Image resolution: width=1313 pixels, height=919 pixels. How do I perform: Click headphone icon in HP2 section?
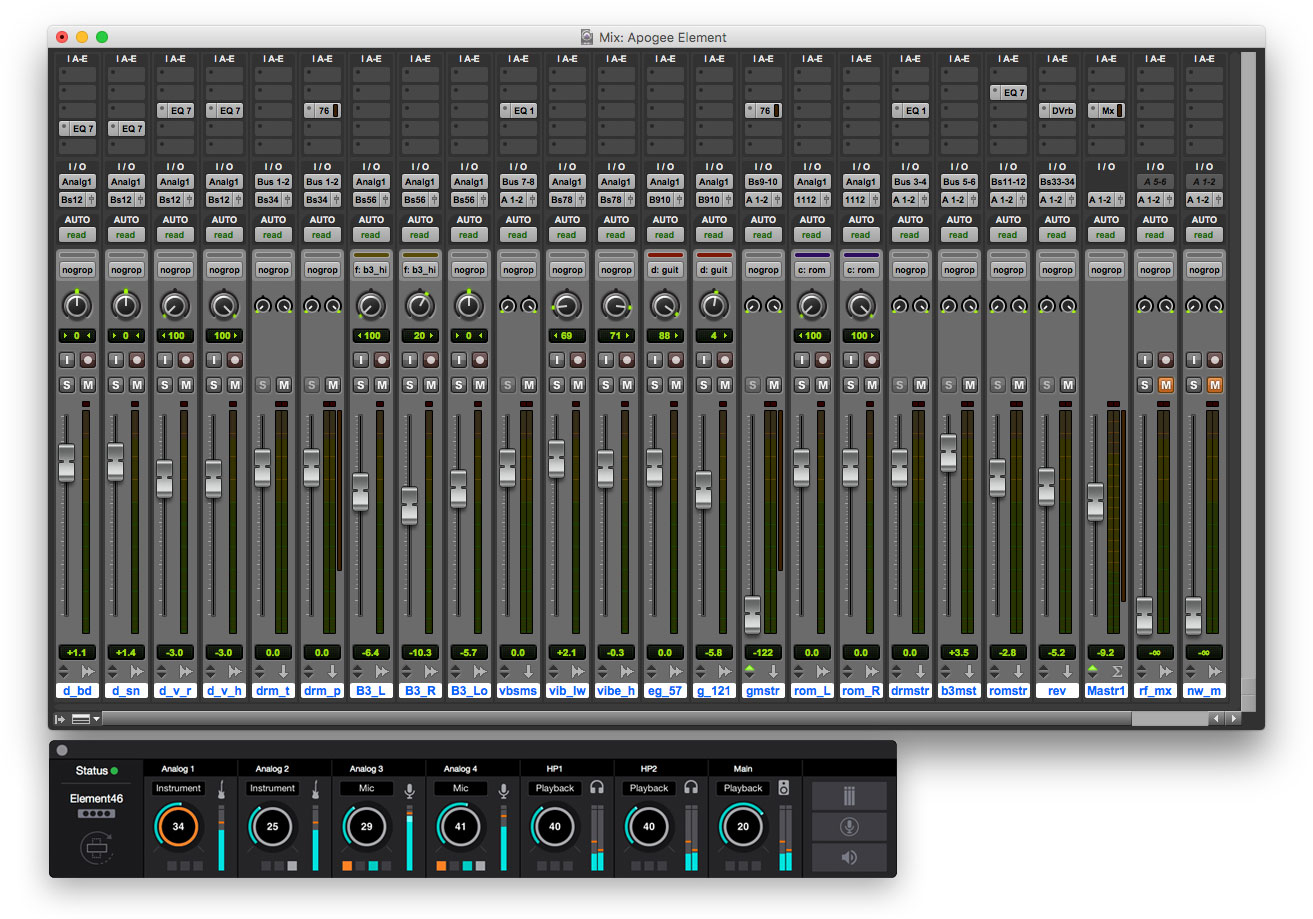691,788
